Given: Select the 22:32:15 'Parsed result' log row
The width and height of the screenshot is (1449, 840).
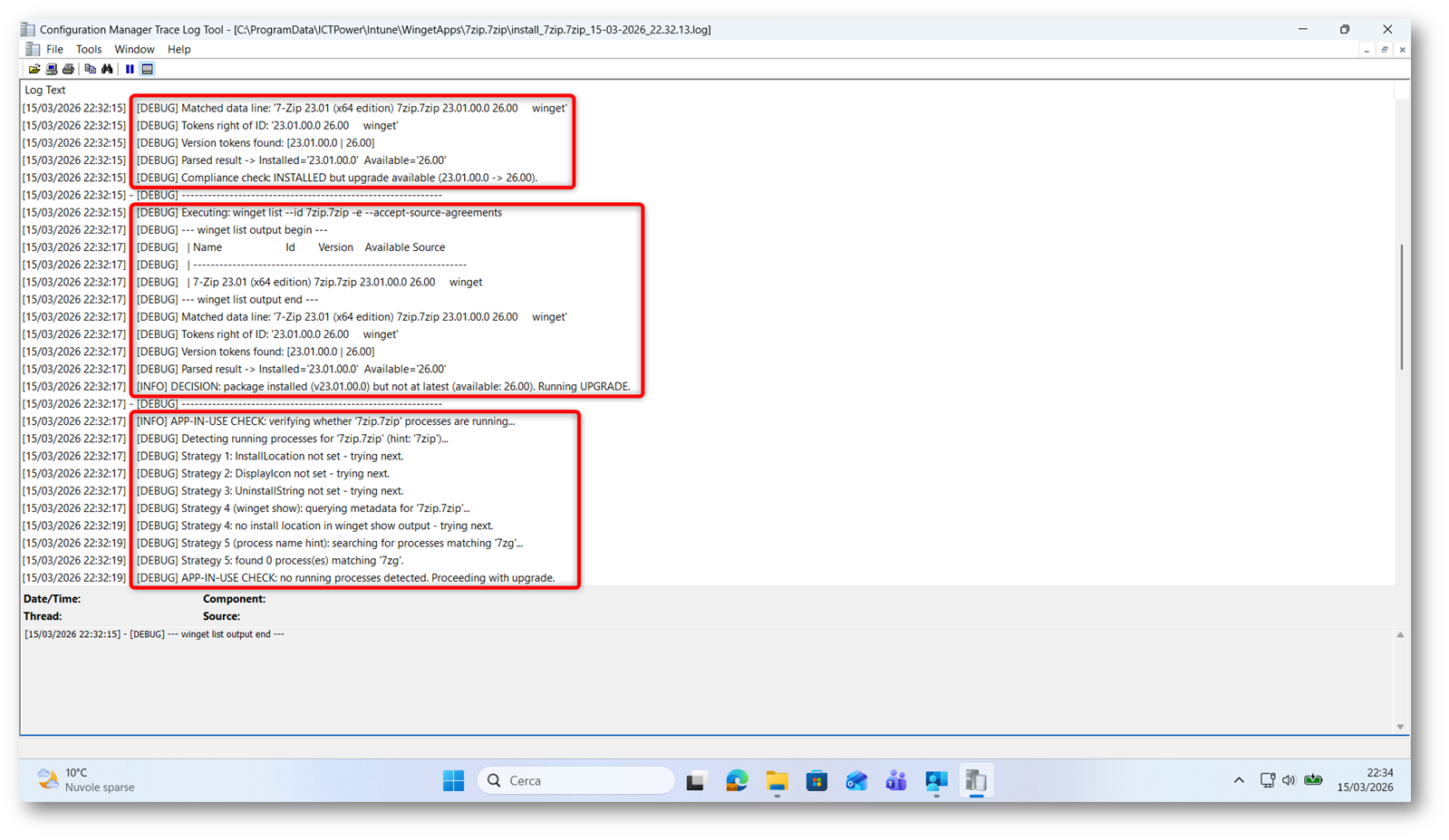Looking at the screenshot, I should coord(707,160).
